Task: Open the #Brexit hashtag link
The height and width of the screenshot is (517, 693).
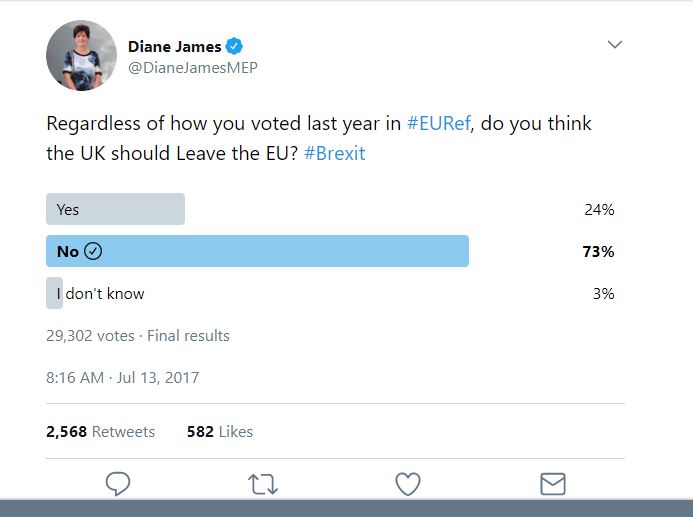Action: pos(335,153)
